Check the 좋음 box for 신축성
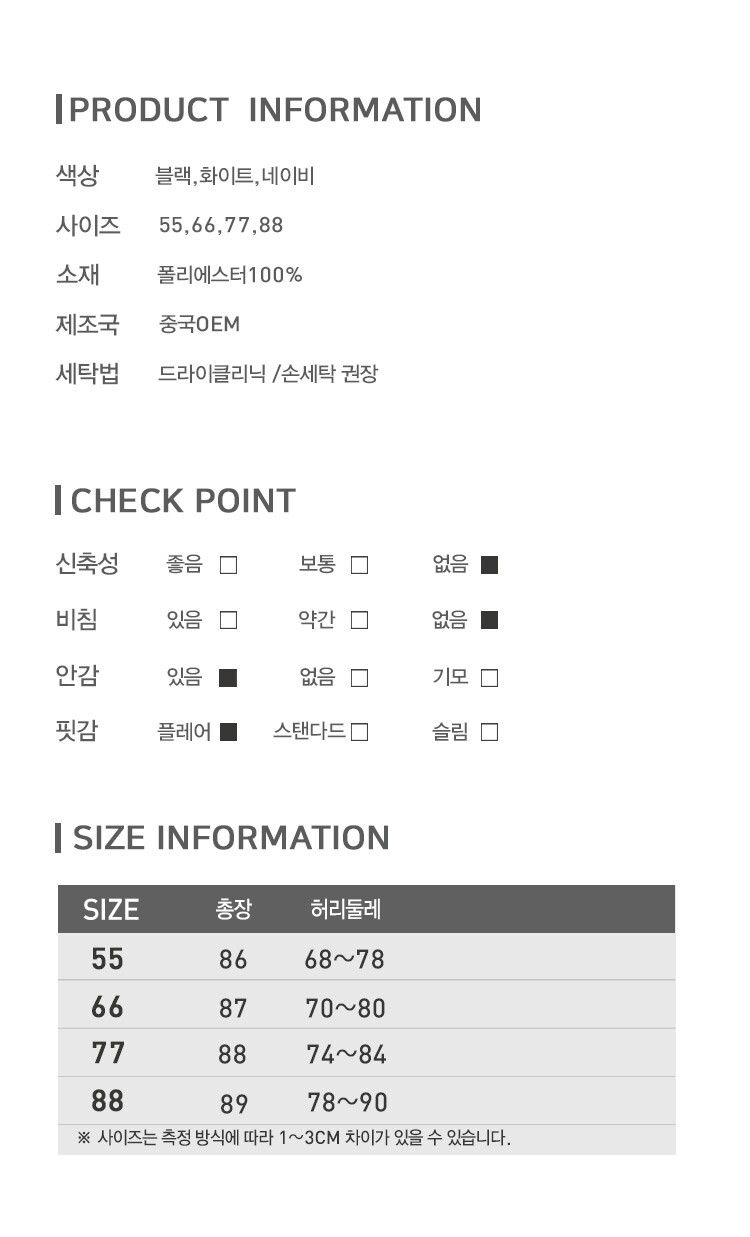Screen dimensions: 750x1237 pos(228,565)
